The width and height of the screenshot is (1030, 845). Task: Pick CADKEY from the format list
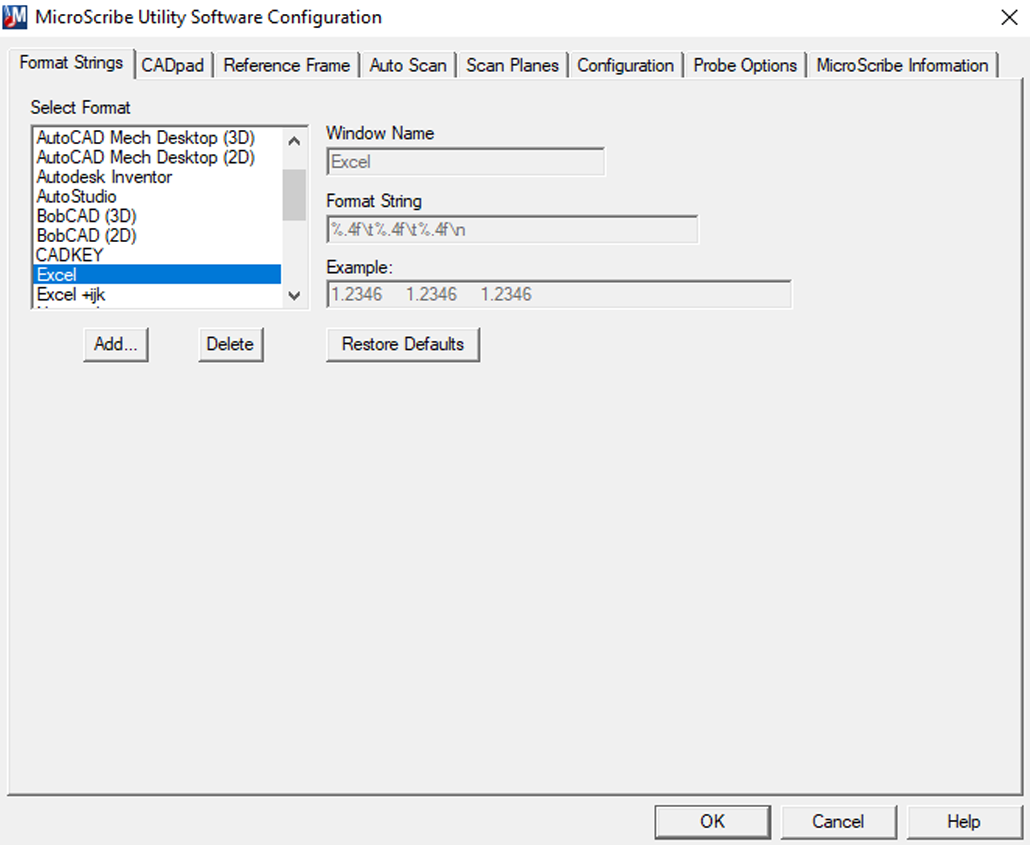(158, 255)
